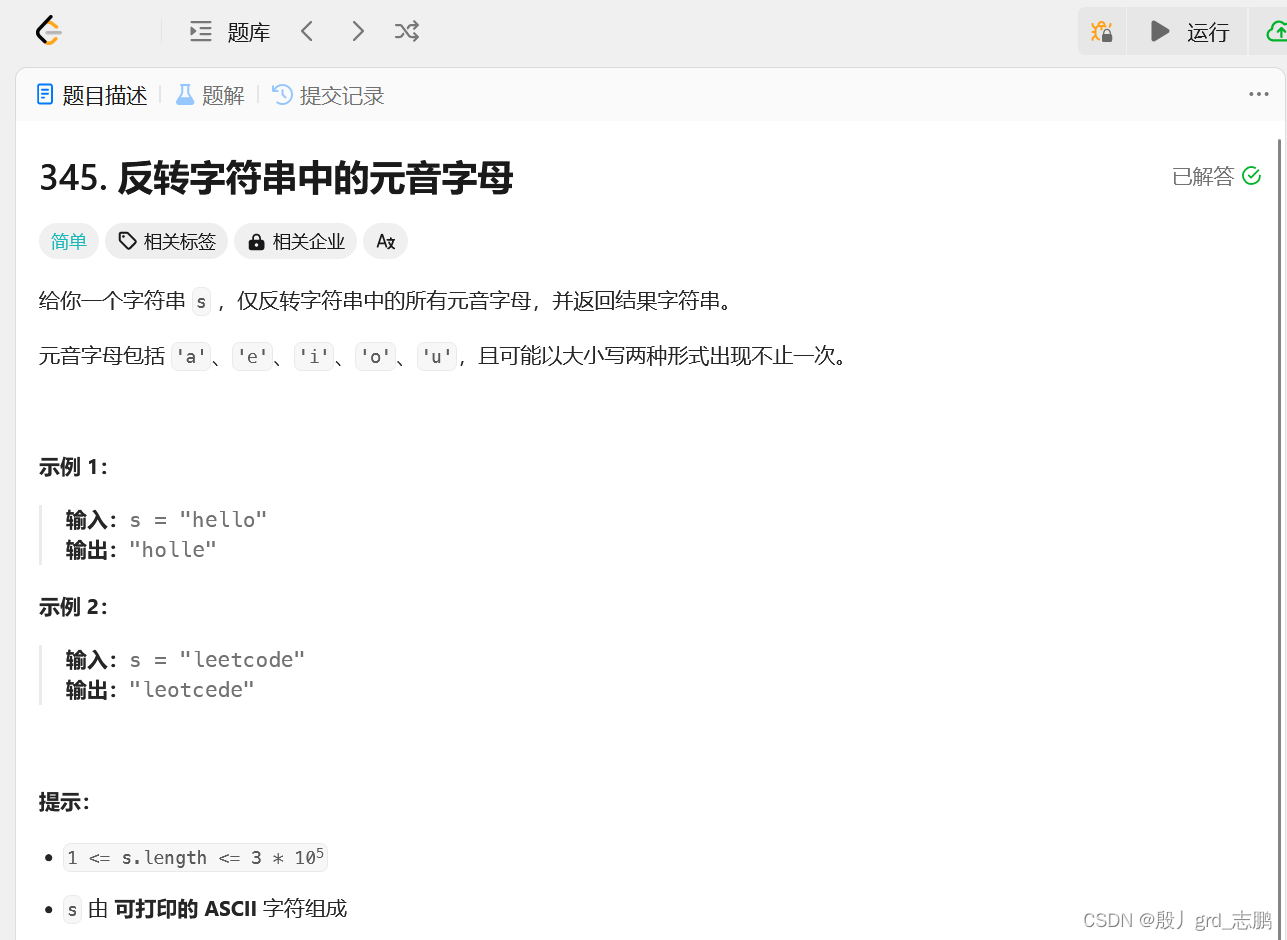Click the lock icon on 相关企业

tap(255, 241)
